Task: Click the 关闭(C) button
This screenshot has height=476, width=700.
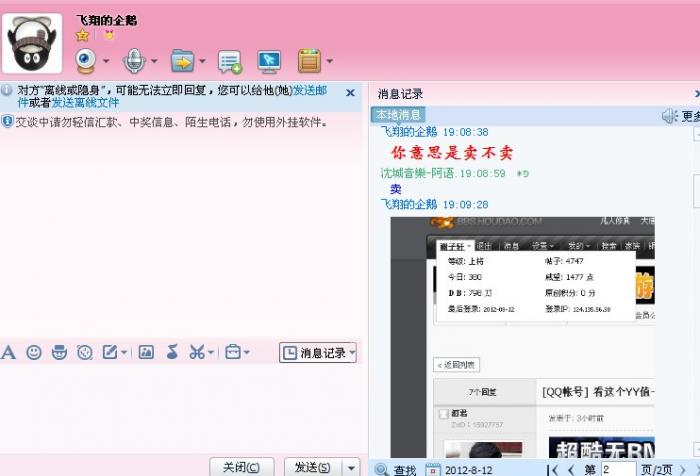Action: click(242, 467)
